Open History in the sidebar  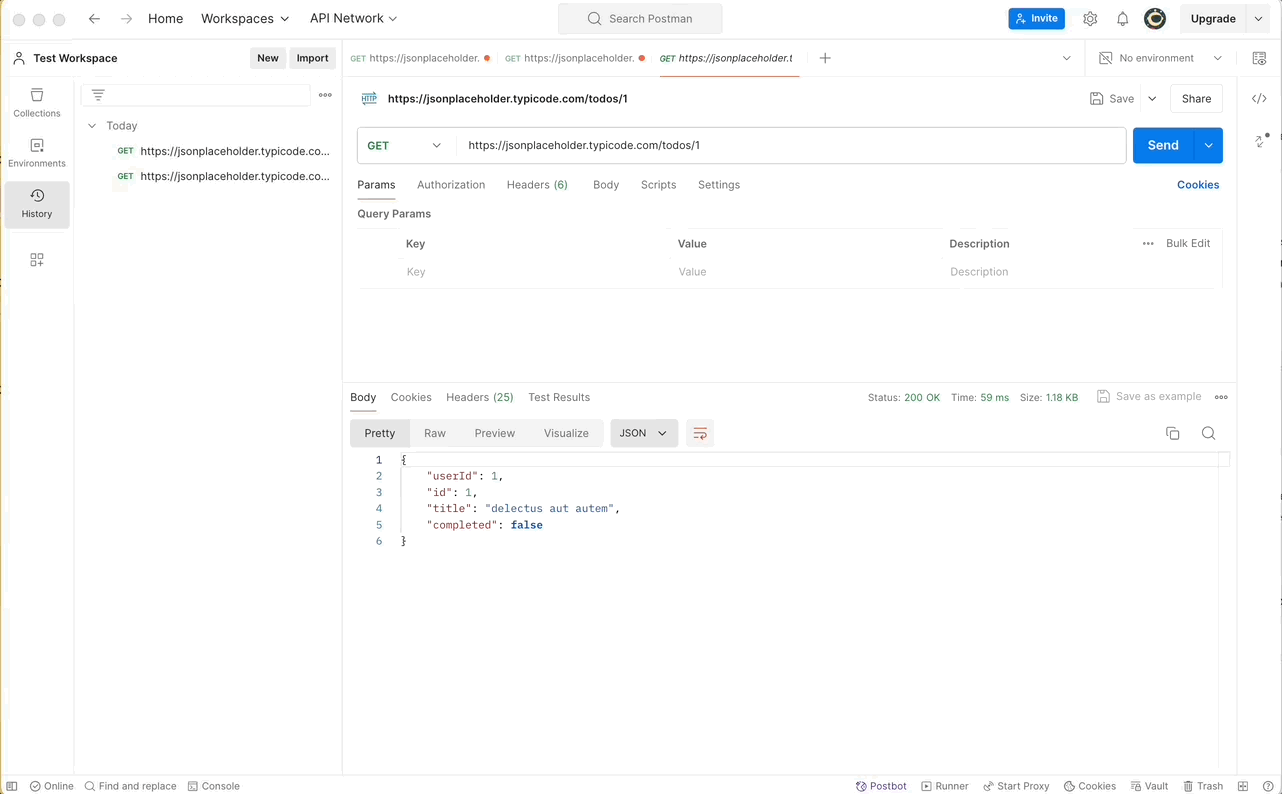tap(37, 204)
